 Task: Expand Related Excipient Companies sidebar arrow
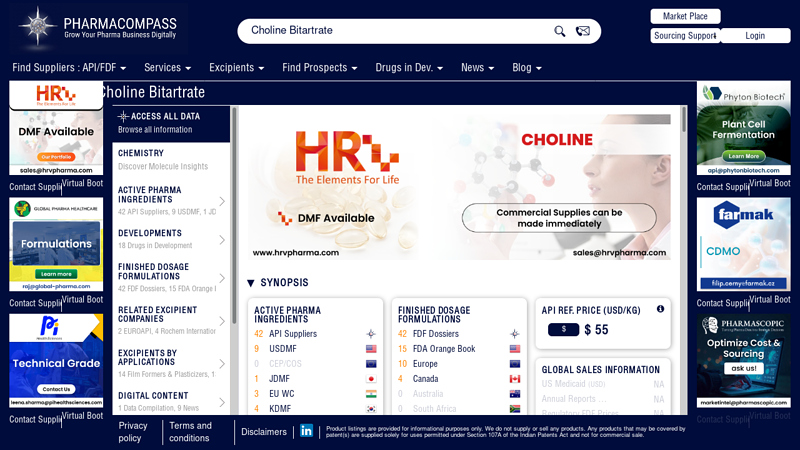(222, 321)
